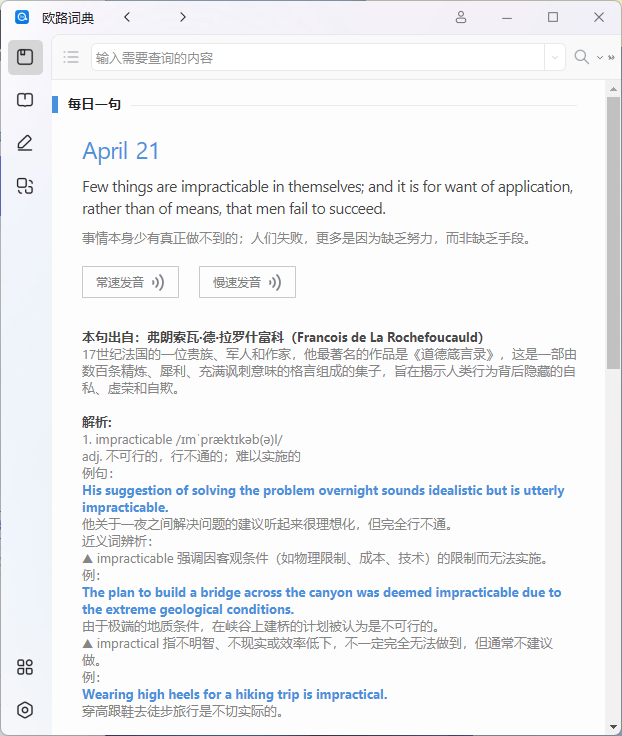Play the 常速发音 normal speed pronunciation

[x=130, y=283]
